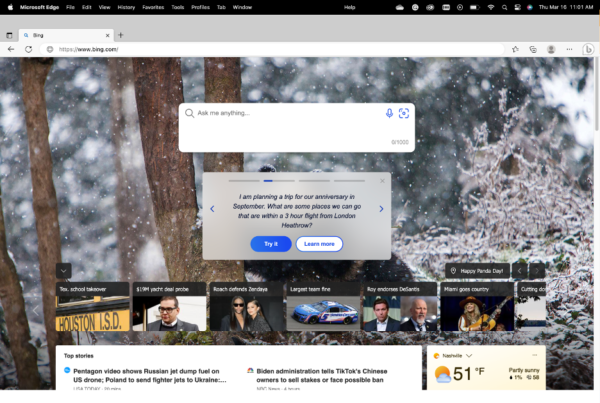Open the Apple menu
This screenshot has width=600, height=403.
(10, 7)
